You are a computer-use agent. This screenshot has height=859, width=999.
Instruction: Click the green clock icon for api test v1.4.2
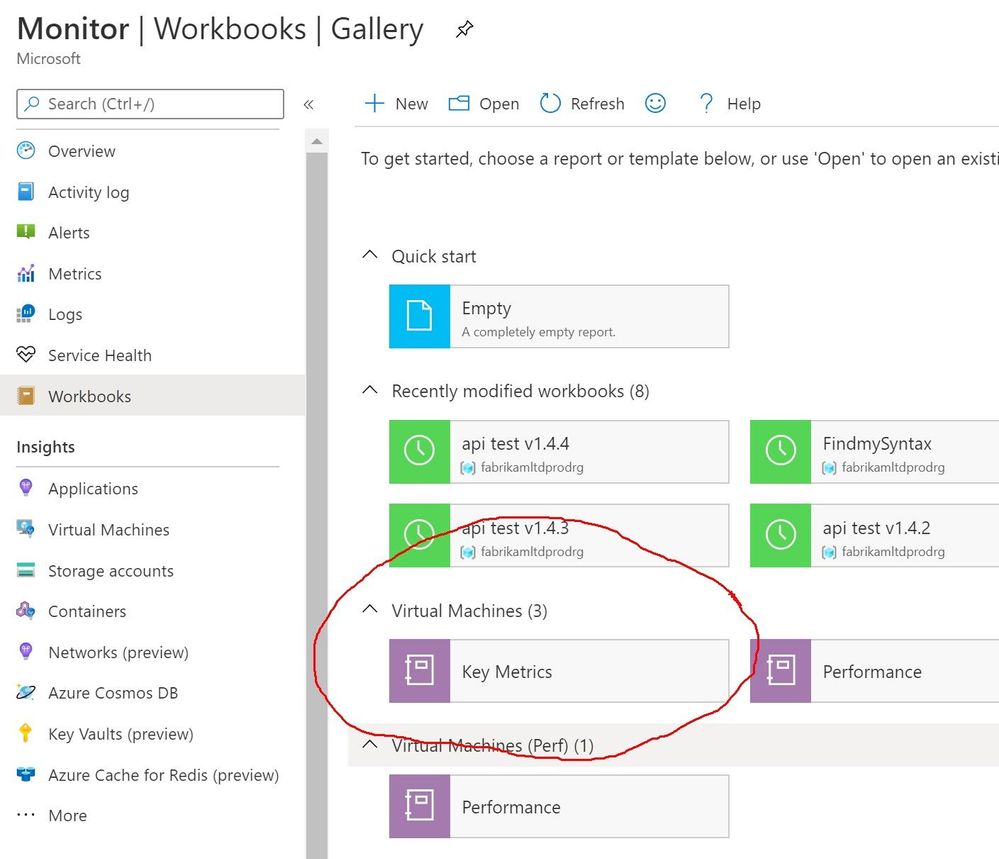[x=780, y=535]
